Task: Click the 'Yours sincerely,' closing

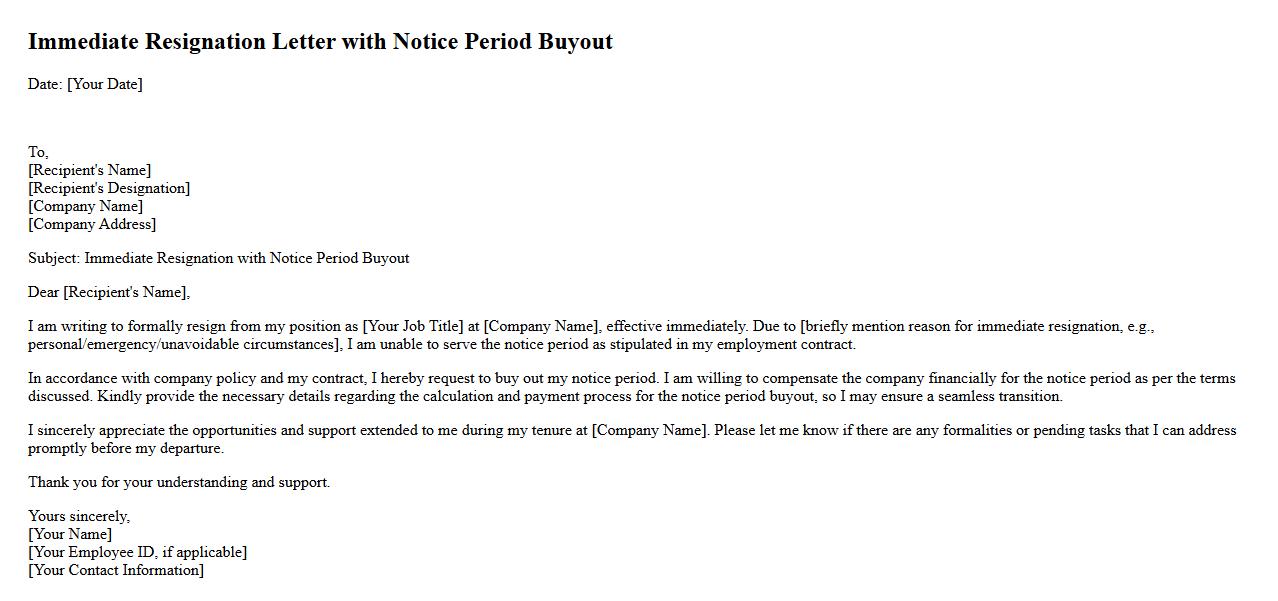Action: point(79,516)
